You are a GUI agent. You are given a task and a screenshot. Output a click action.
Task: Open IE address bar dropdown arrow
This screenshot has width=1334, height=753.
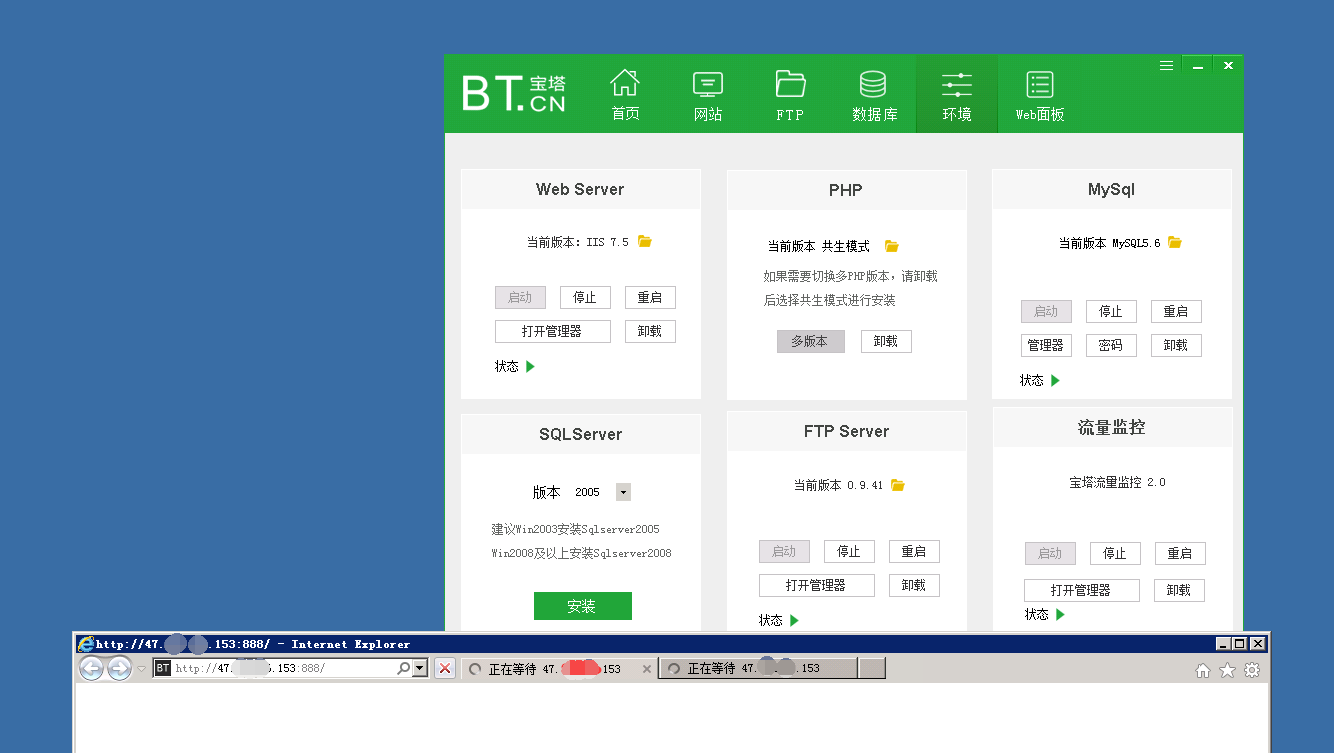pyautogui.click(x=420, y=668)
